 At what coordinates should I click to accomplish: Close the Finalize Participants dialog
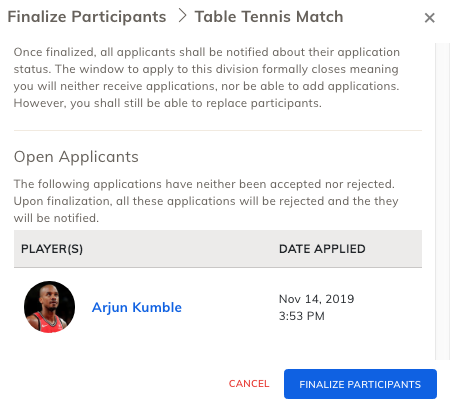[x=430, y=18]
